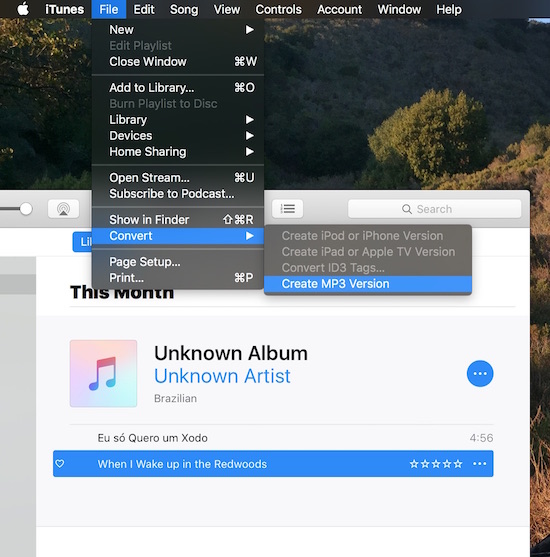Expand the Home Sharing submenu
This screenshot has width=550, height=557.
click(x=178, y=152)
